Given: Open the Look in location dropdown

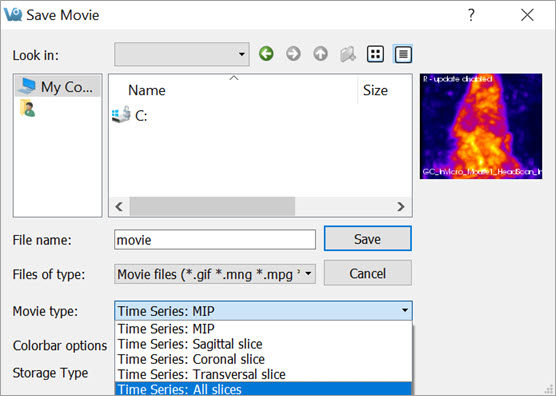Looking at the screenshot, I should (182, 54).
